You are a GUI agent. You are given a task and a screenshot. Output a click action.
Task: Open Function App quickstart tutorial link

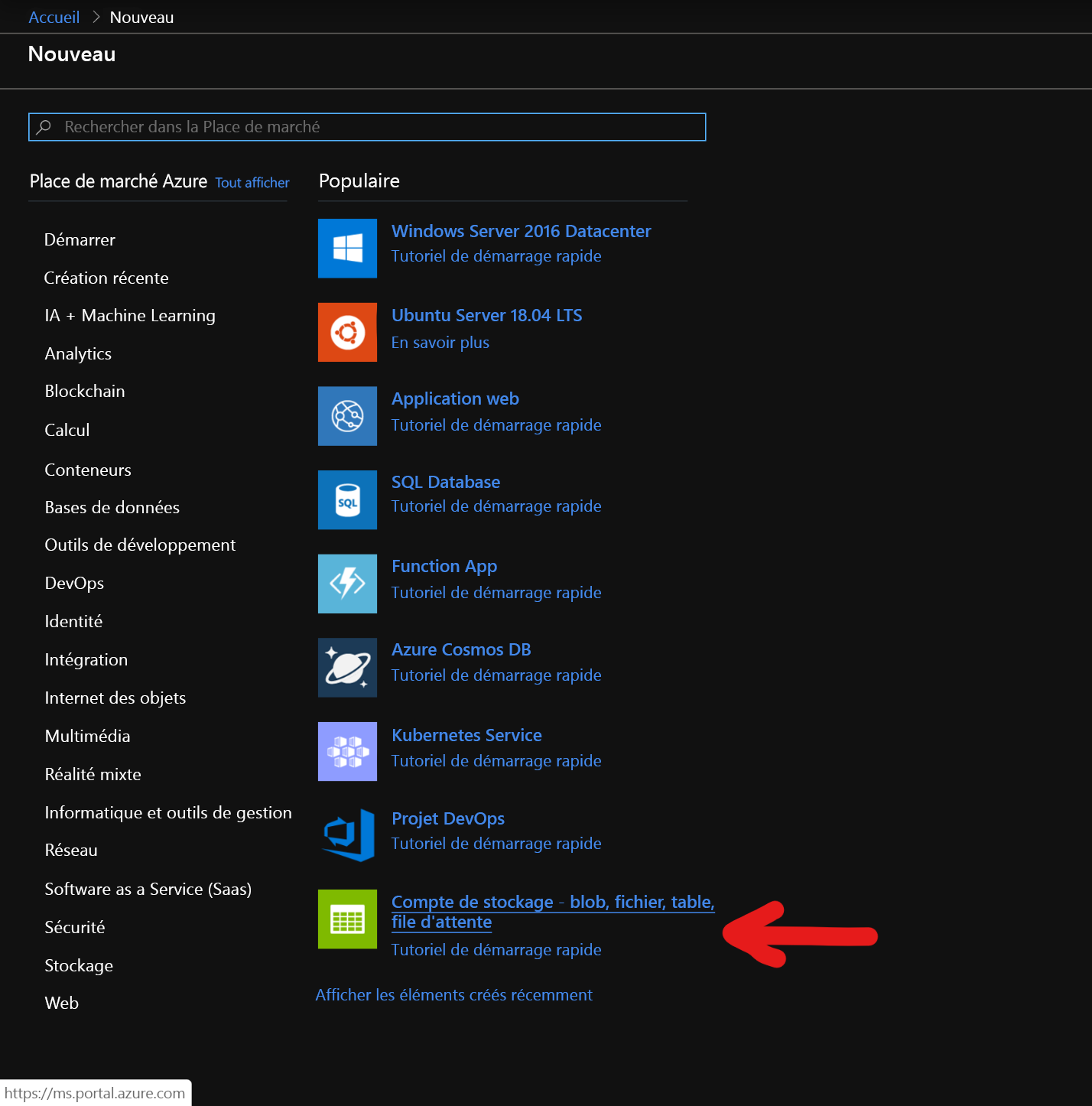click(496, 593)
